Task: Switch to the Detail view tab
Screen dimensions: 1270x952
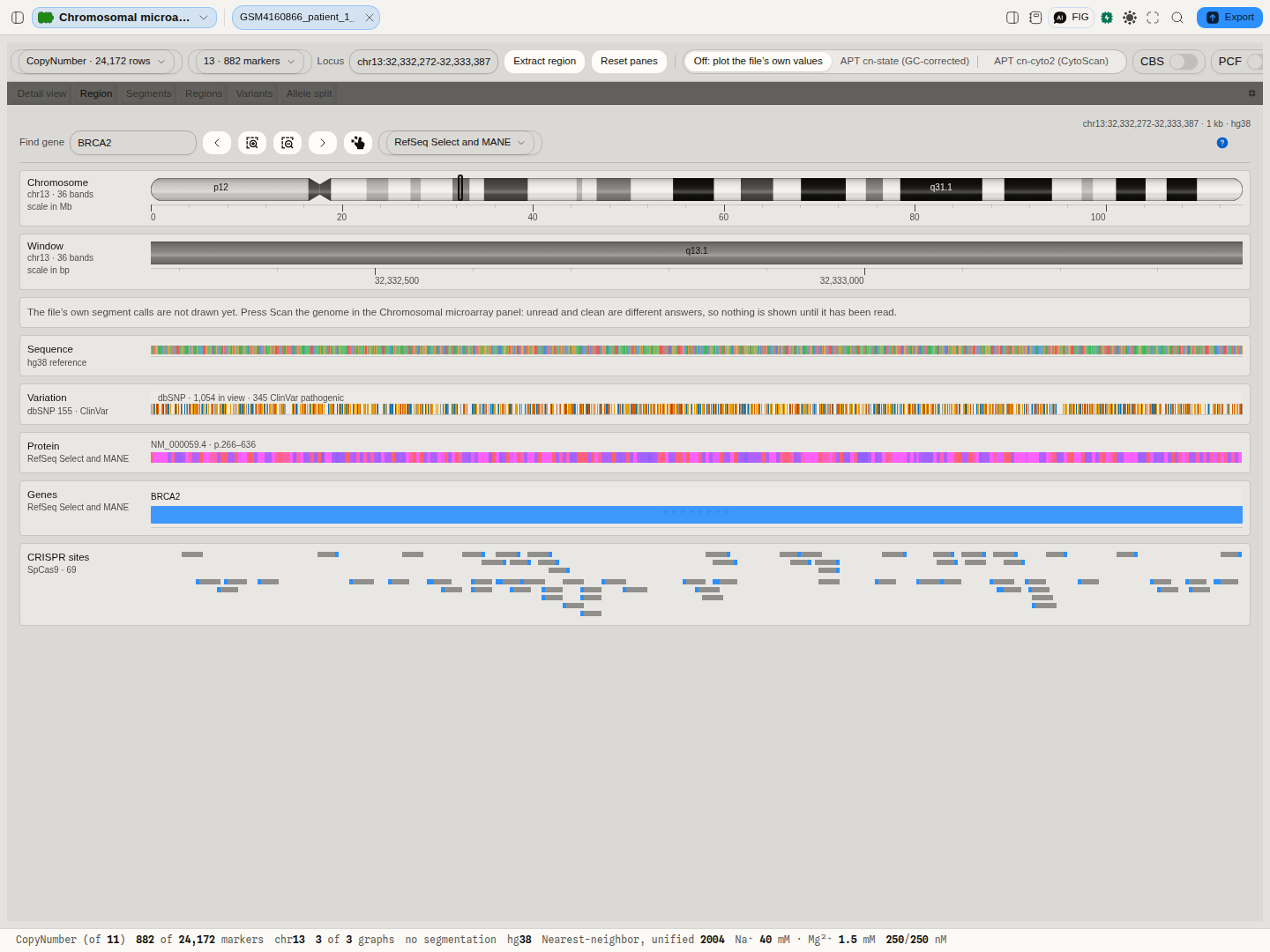Action: tap(41, 93)
